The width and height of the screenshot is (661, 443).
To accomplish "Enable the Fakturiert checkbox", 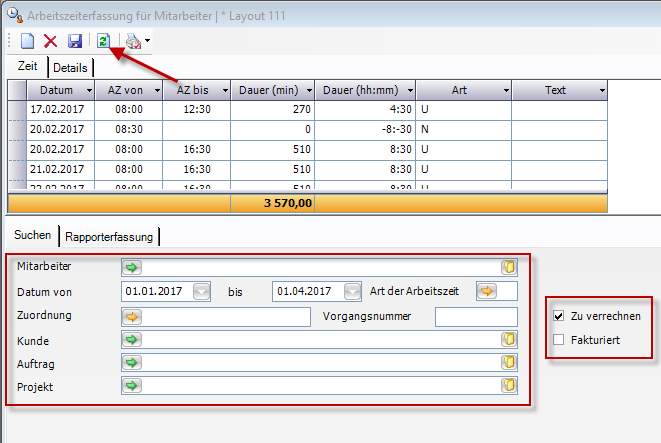I will point(559,340).
